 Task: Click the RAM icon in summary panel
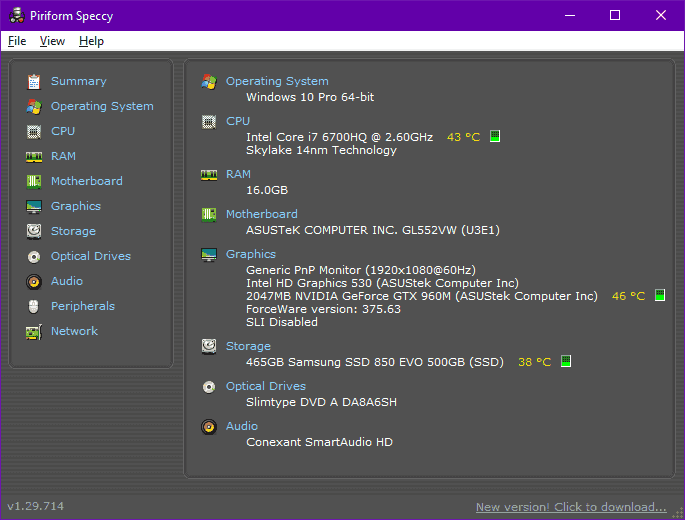pyautogui.click(x=209, y=175)
